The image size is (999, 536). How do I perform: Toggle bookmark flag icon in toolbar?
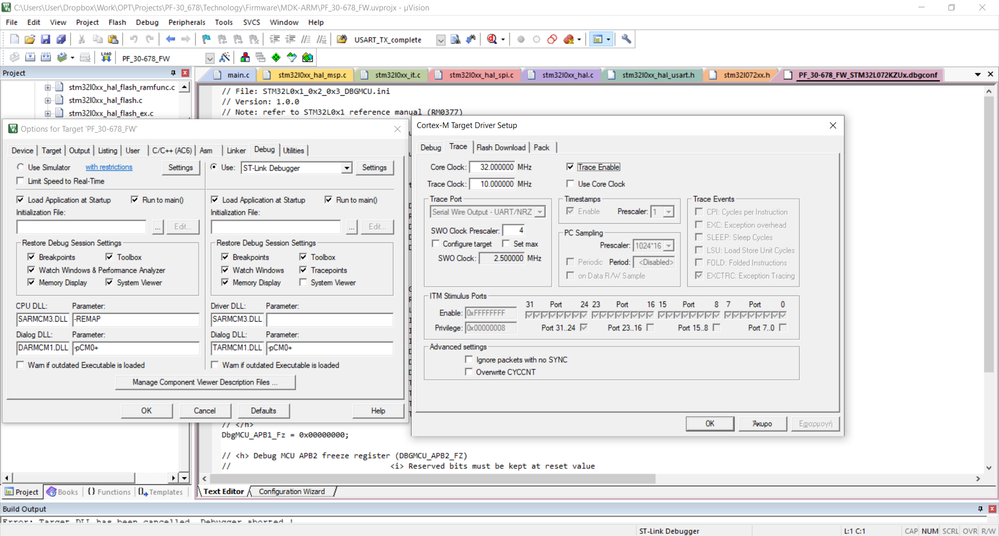coord(206,40)
